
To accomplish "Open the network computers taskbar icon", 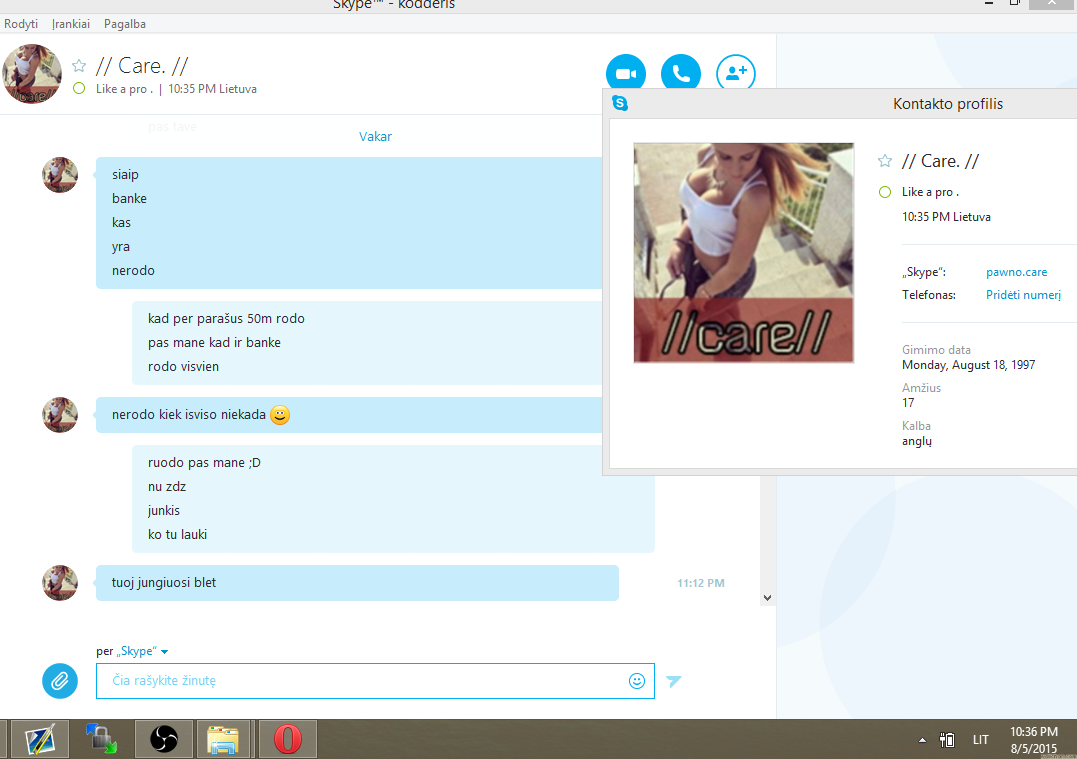I will pyautogui.click(x=102, y=739).
